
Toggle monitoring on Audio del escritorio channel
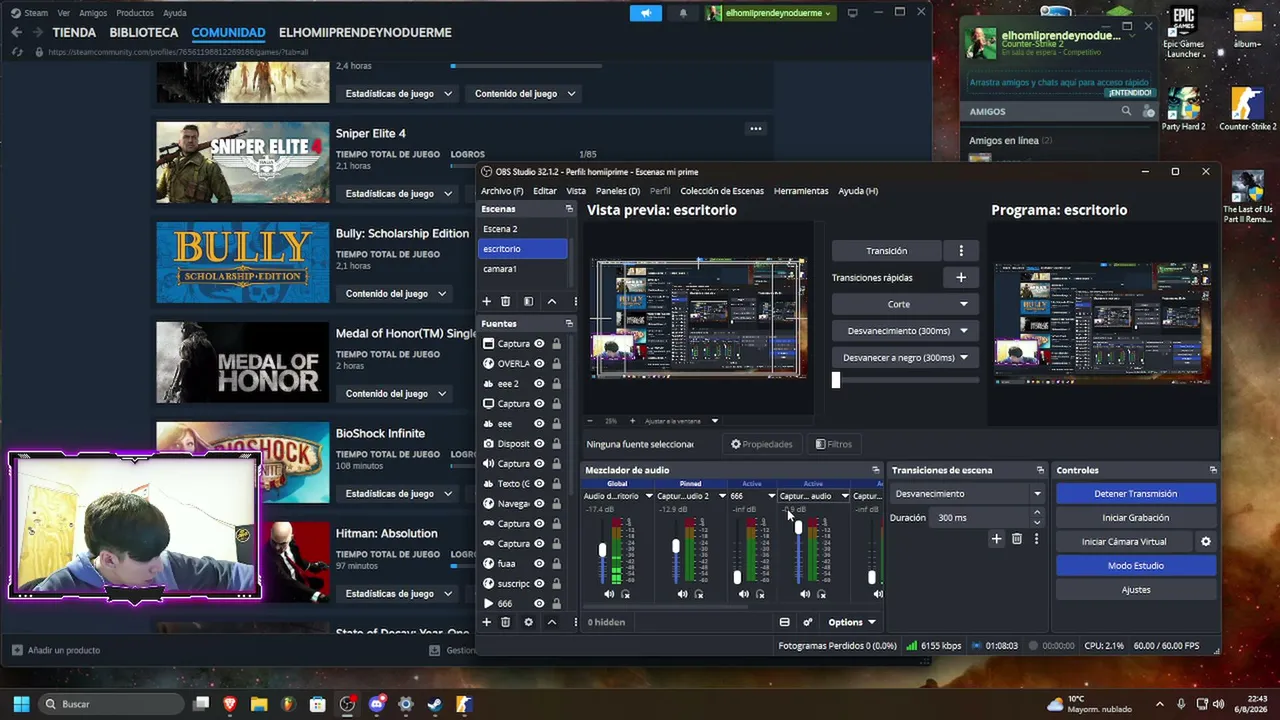click(626, 594)
